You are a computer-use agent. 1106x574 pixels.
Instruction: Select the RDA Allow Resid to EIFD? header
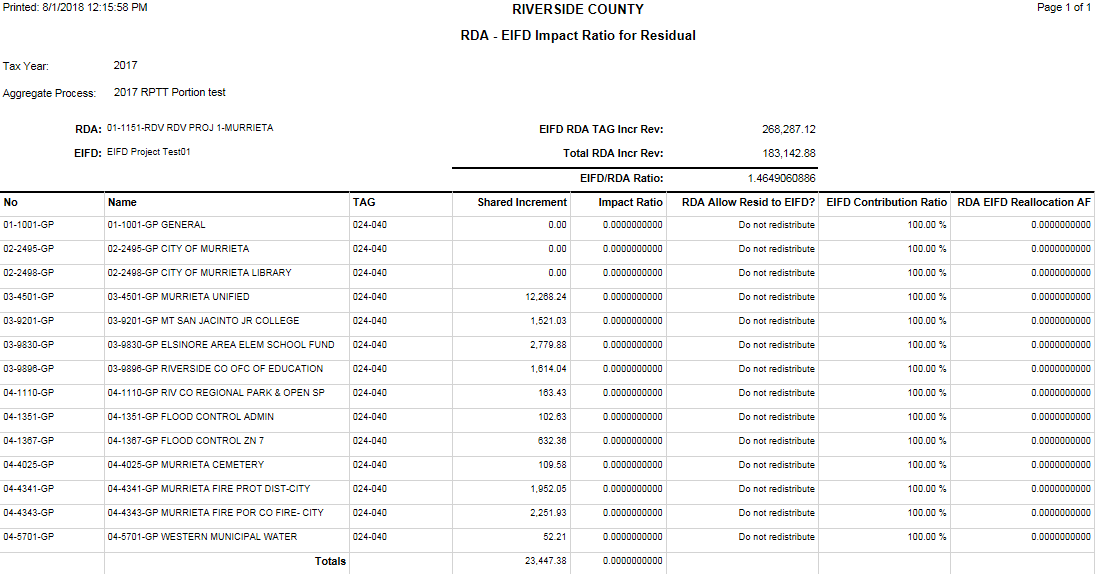click(750, 202)
